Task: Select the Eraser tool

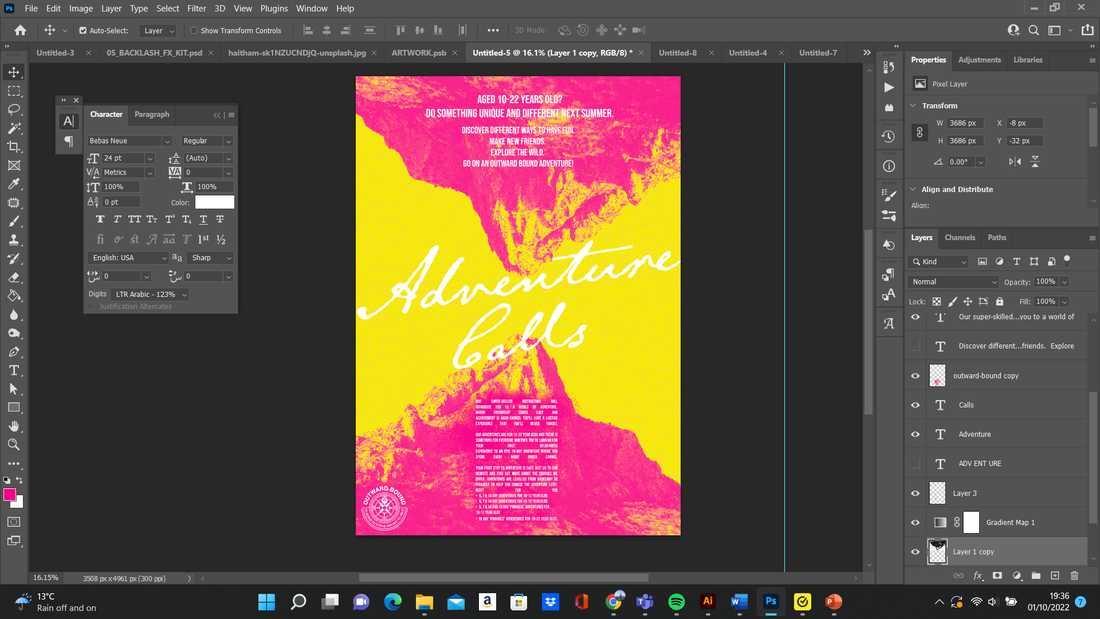Action: coord(14,277)
